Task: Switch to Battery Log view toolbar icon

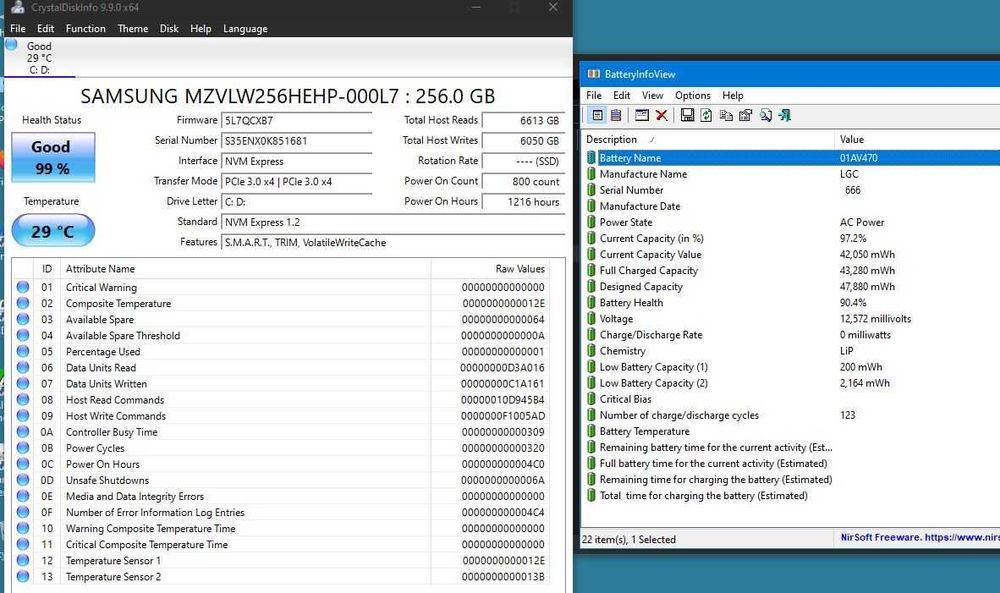Action: tap(616, 115)
